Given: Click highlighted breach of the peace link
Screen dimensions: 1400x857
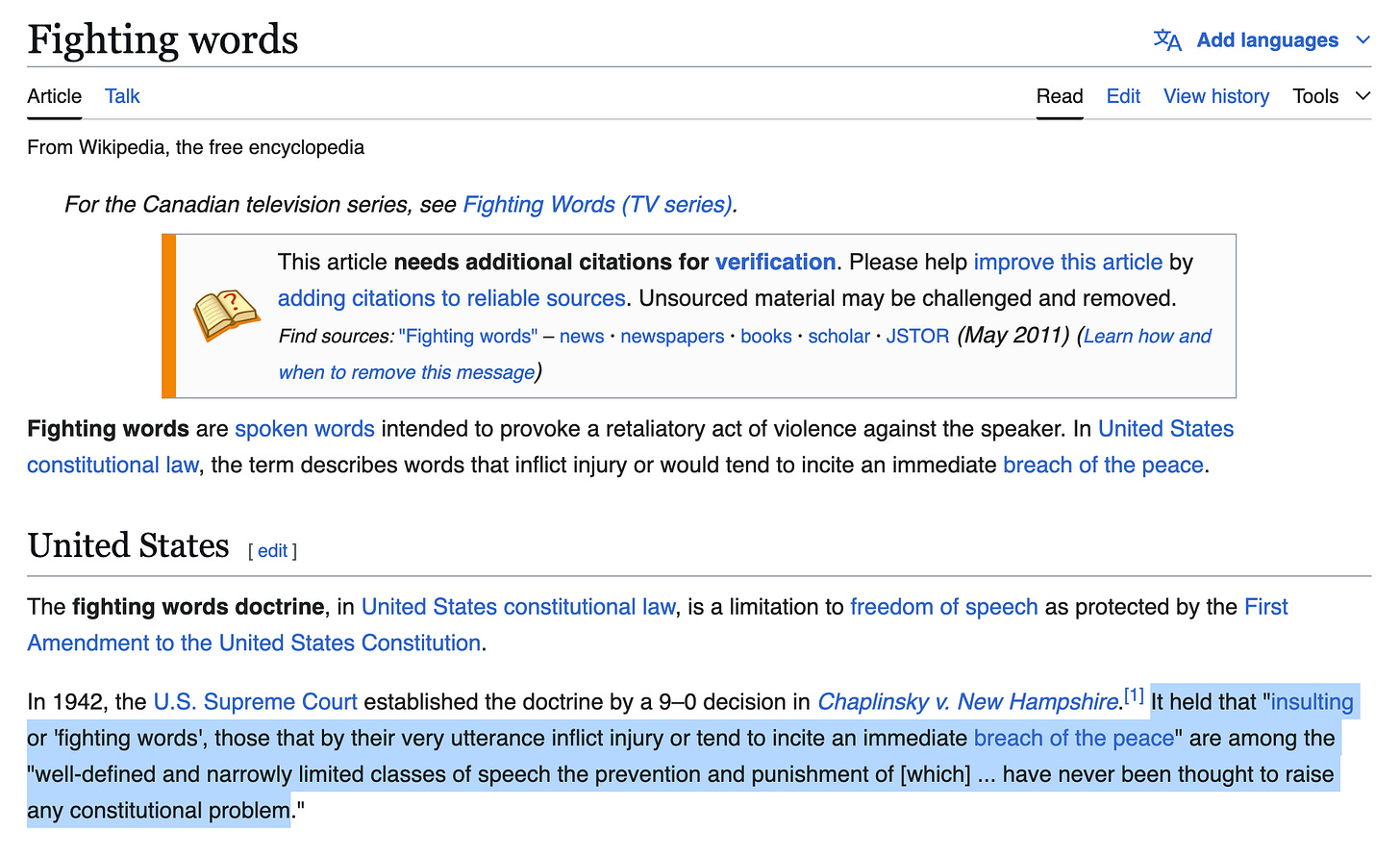Looking at the screenshot, I should pos(1074,738).
